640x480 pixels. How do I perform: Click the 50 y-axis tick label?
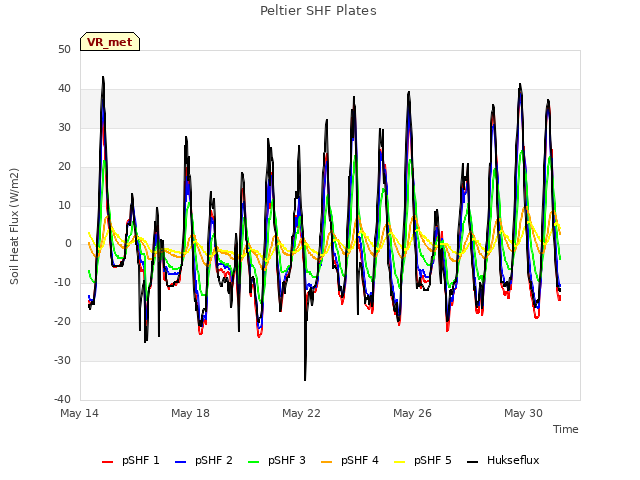(64, 49)
